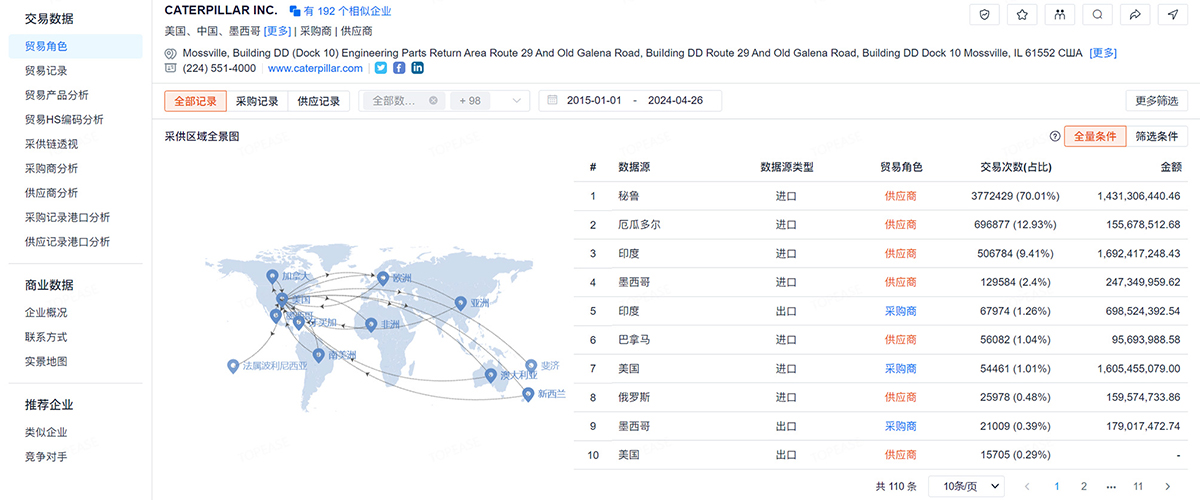Open Caterpillar's Twitter profile icon
This screenshot has width=1200, height=500.
point(380,68)
